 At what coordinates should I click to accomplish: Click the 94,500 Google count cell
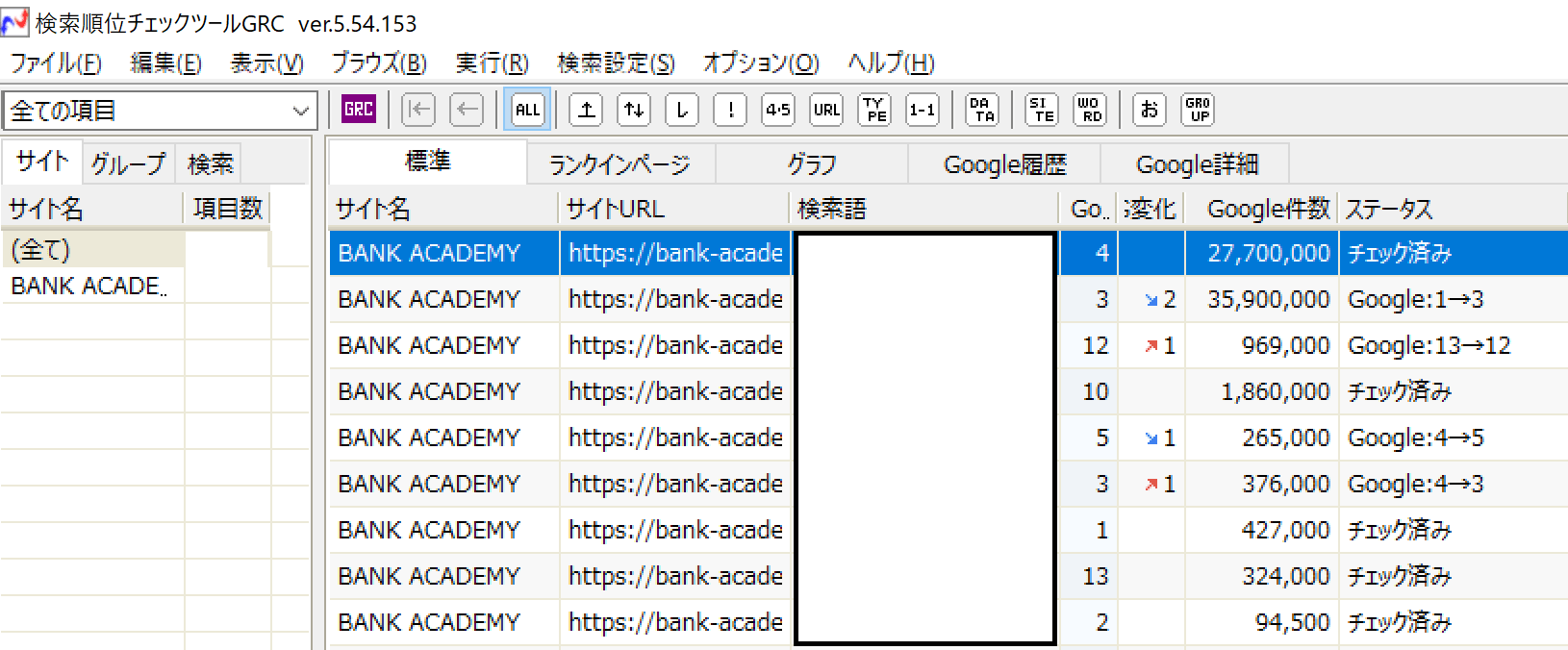click(1262, 622)
